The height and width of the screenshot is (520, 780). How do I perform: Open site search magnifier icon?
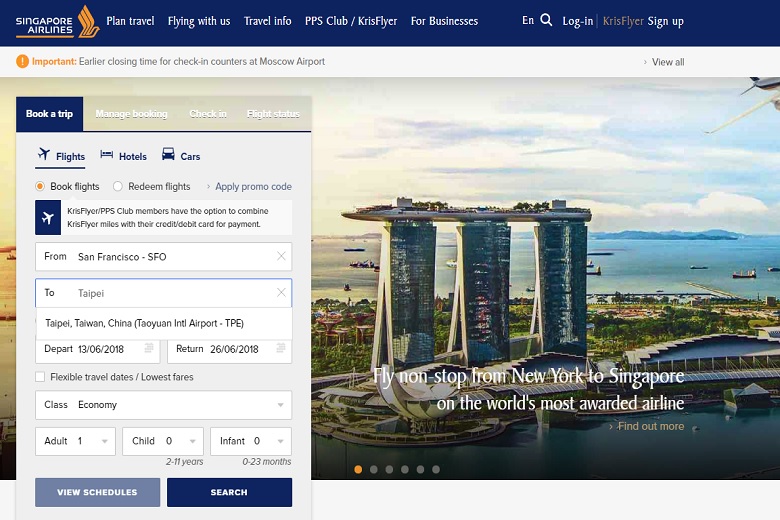(546, 20)
